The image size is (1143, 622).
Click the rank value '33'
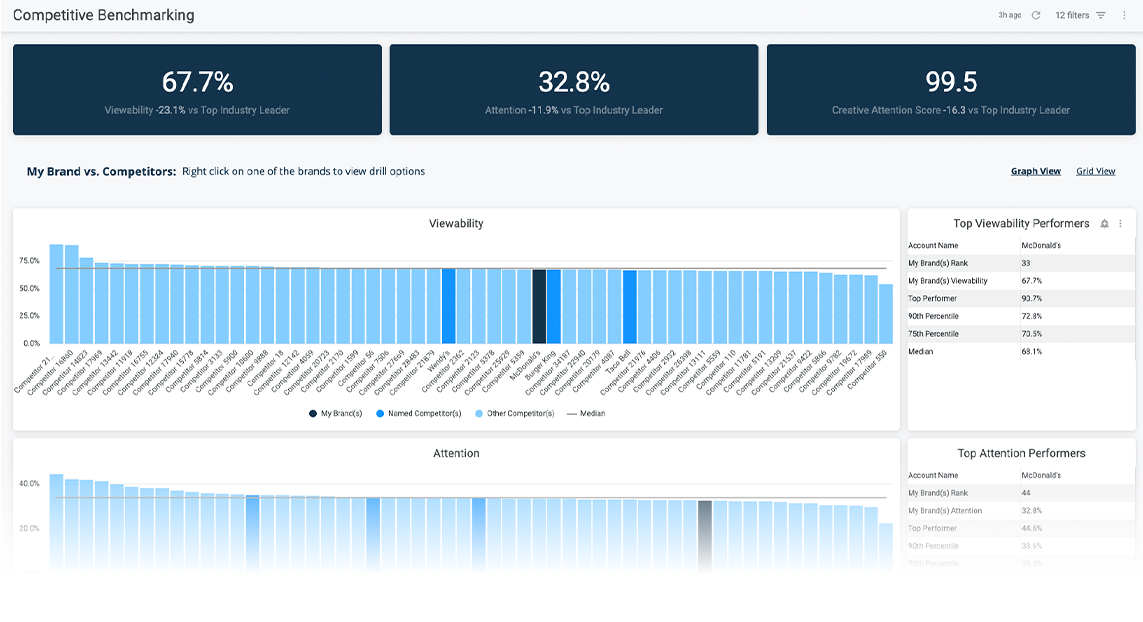1026,263
